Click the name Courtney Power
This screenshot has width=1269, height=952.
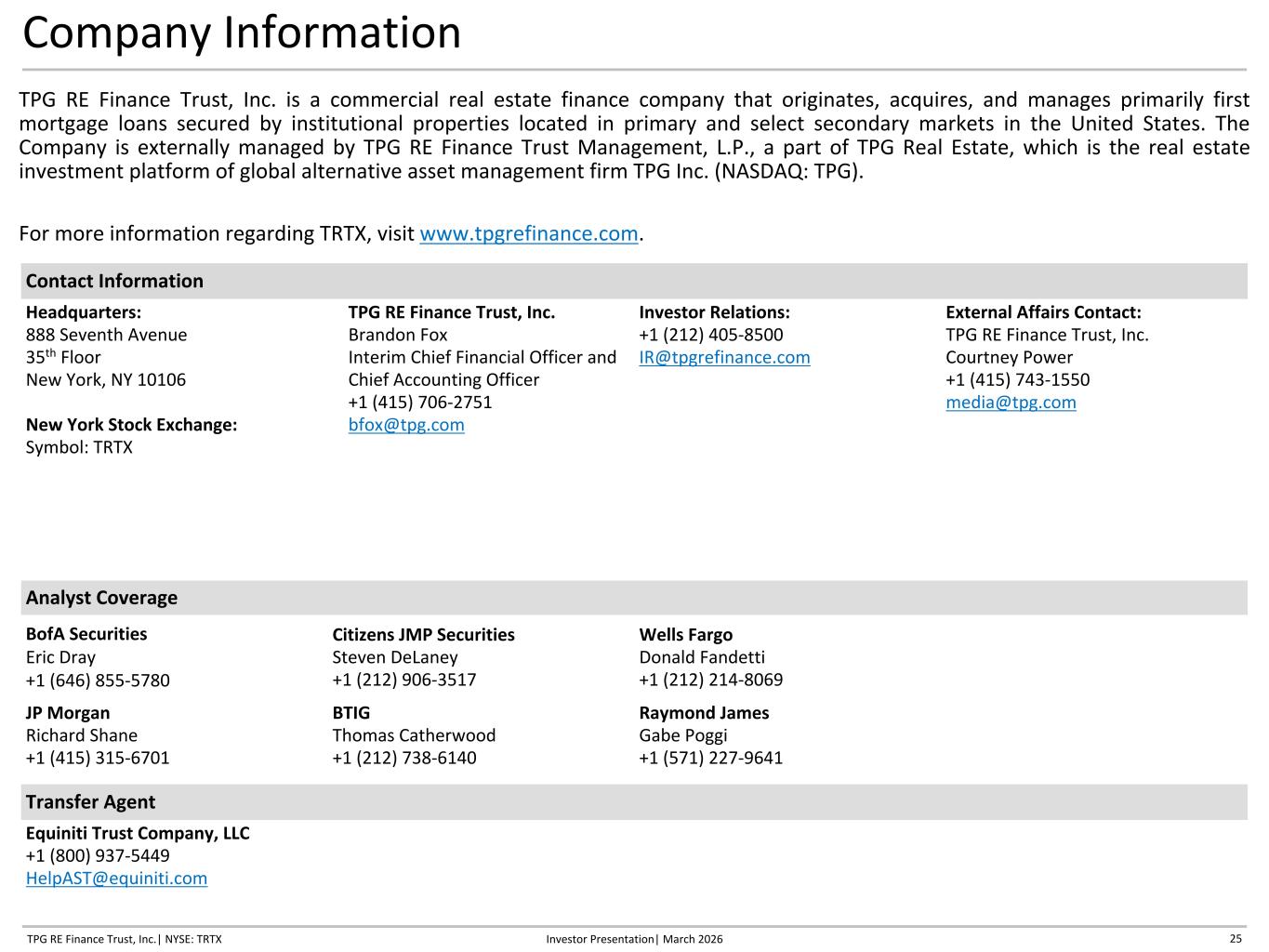click(1009, 357)
